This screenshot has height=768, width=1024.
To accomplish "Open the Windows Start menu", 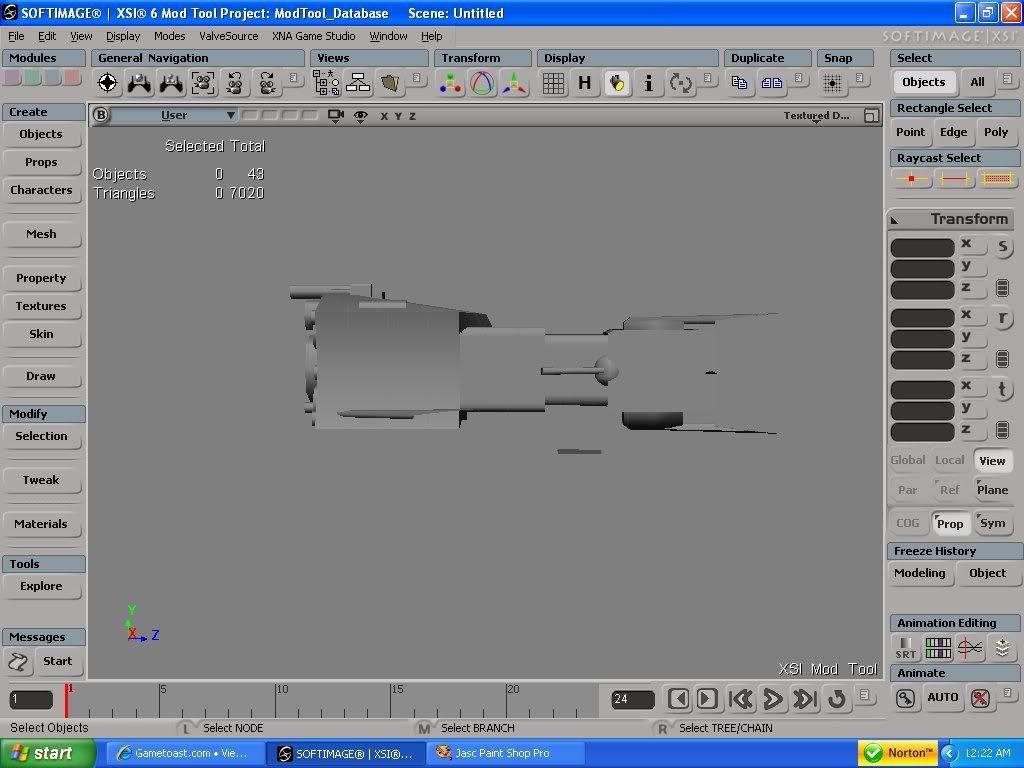I will click(x=48, y=753).
